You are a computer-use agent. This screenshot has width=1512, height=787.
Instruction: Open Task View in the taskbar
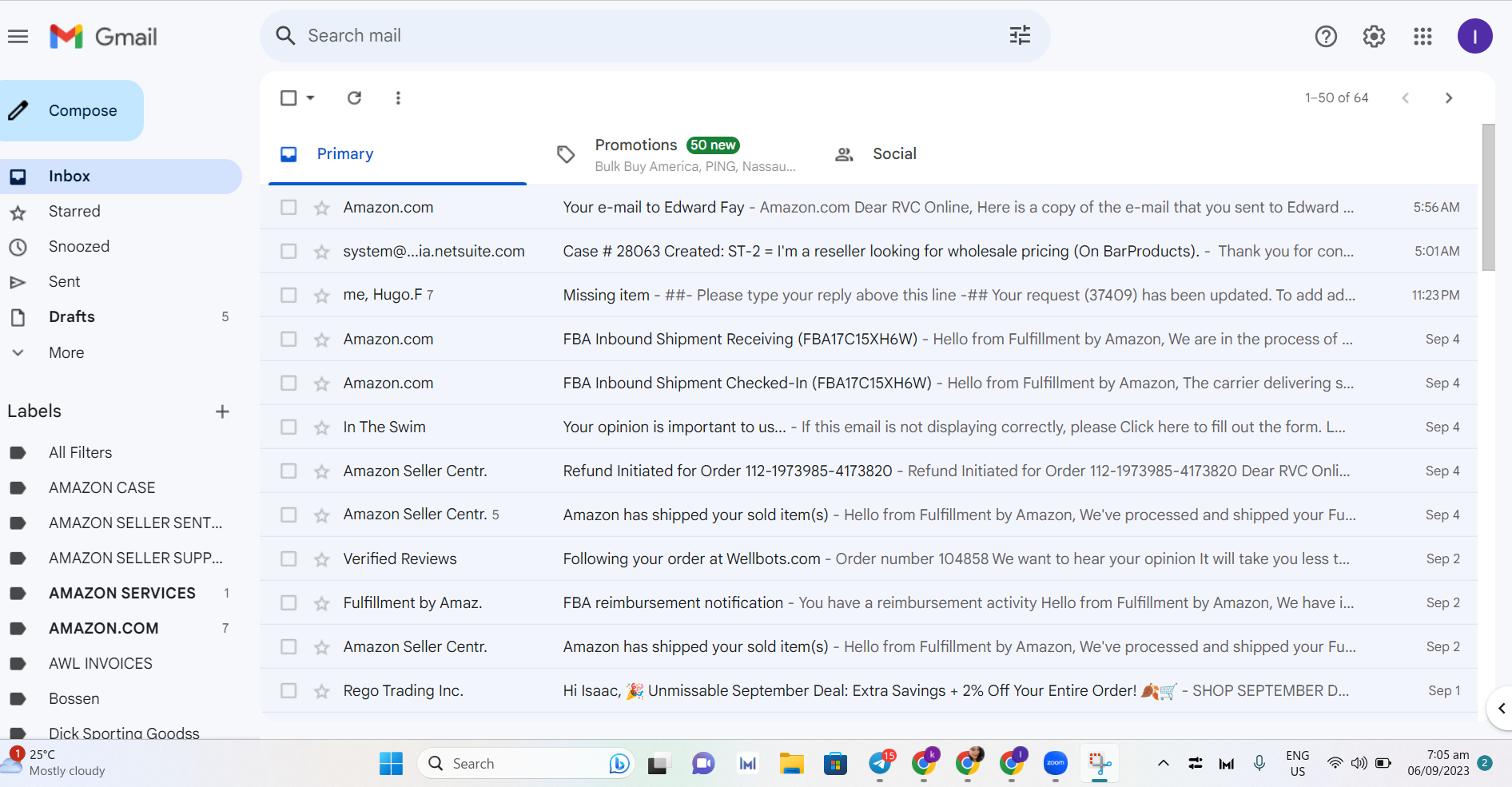[658, 764]
